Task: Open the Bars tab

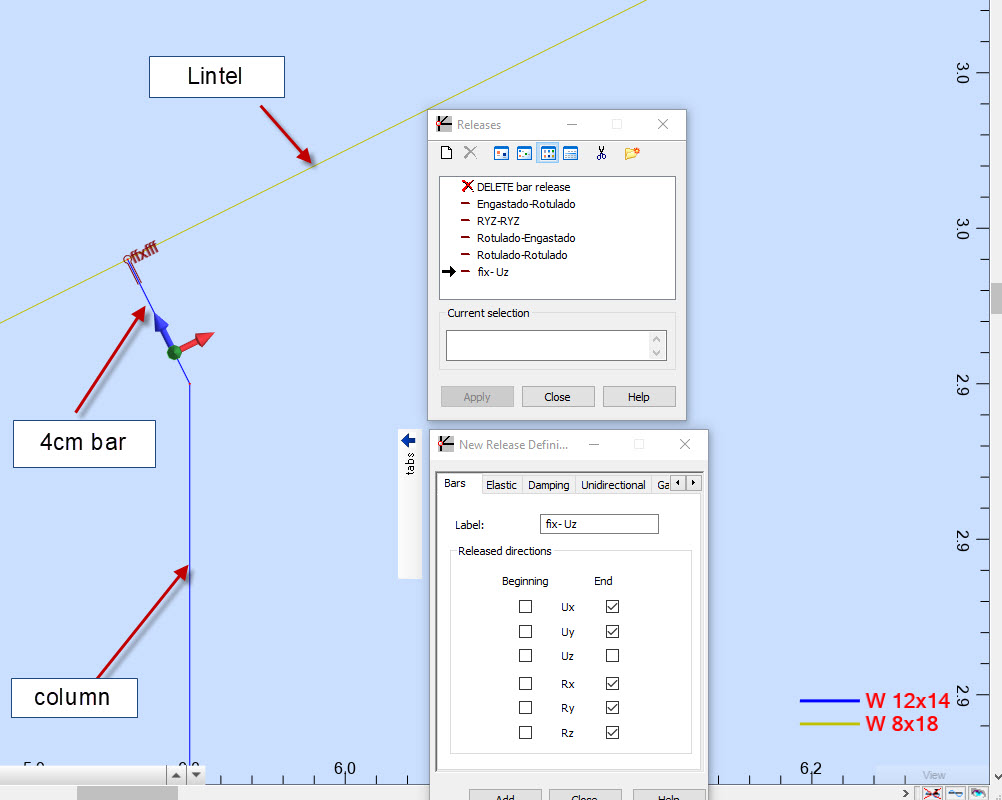Action: [x=455, y=483]
